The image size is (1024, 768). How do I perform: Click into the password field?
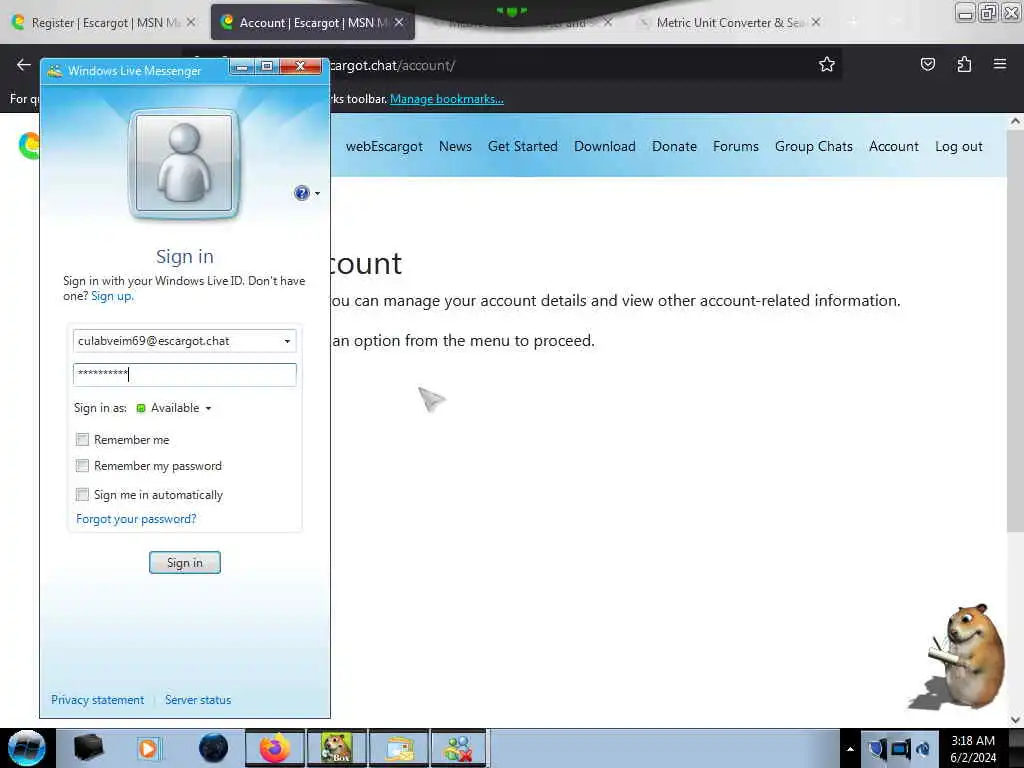pyautogui.click(x=185, y=374)
